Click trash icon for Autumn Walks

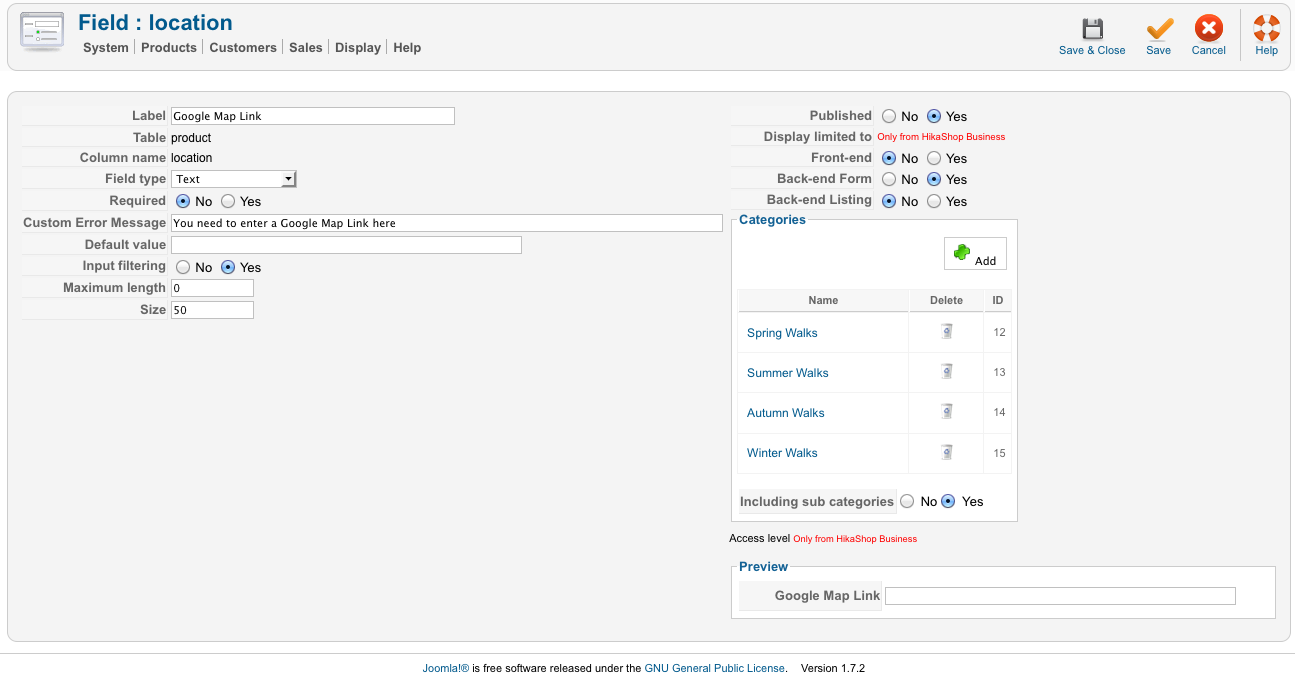click(x=946, y=412)
